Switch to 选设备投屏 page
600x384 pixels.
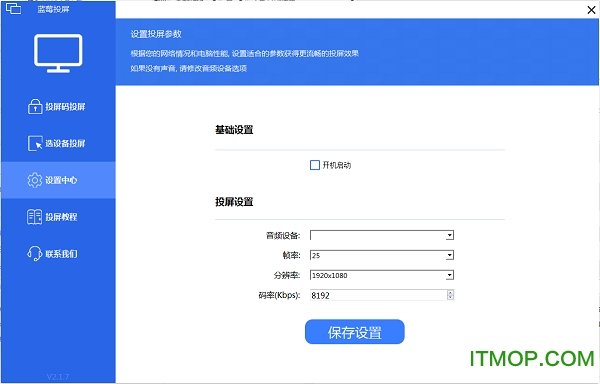pyautogui.click(x=58, y=143)
